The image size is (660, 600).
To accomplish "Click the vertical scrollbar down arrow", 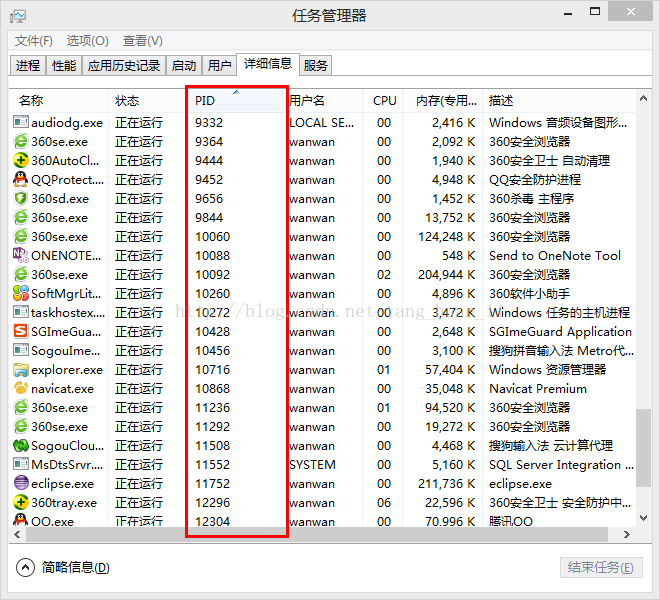I will (643, 517).
